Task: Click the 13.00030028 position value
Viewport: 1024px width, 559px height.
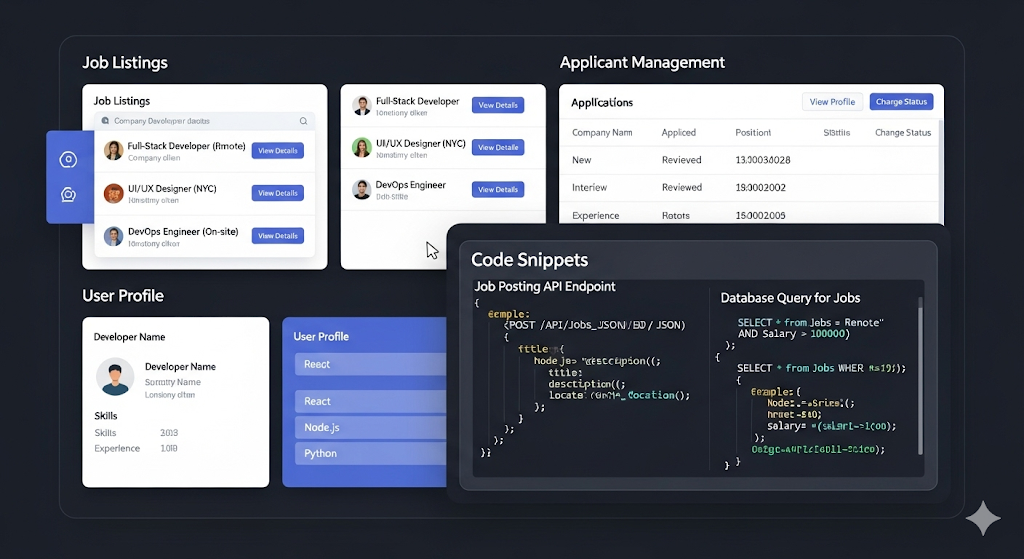Action: click(763, 160)
